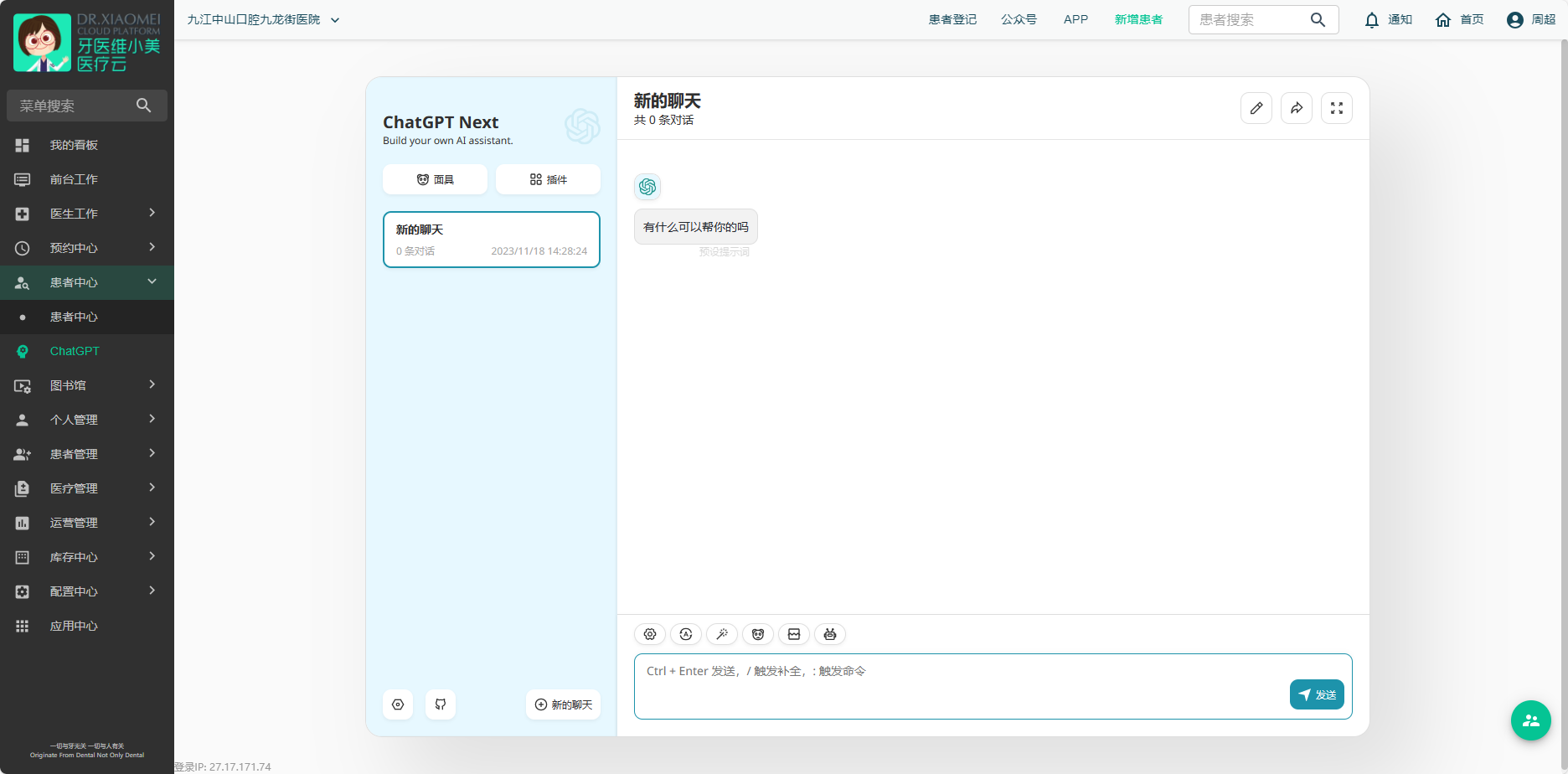This screenshot has width=1568, height=774.
Task: Open APP in the top navigation
Action: [x=1075, y=20]
